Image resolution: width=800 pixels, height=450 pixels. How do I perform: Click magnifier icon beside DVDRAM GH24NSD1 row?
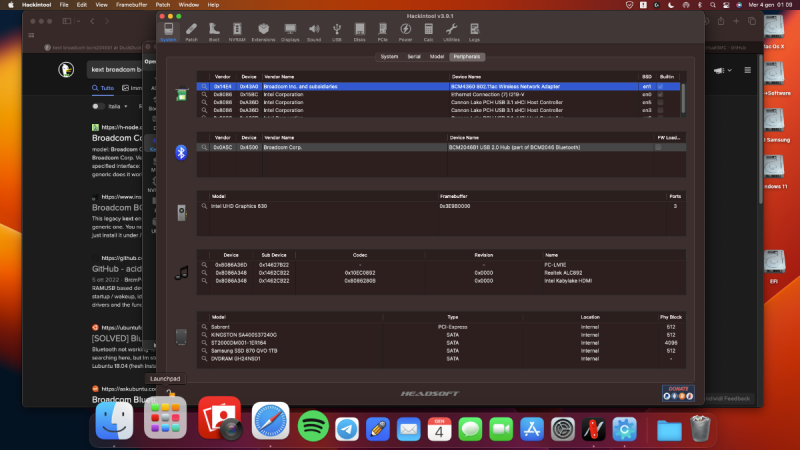click(x=204, y=359)
